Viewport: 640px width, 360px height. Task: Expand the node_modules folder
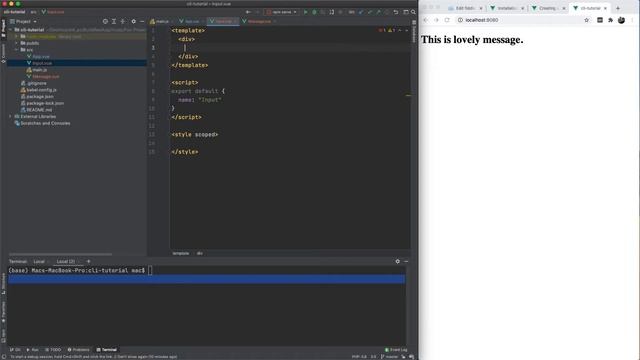coord(16,36)
